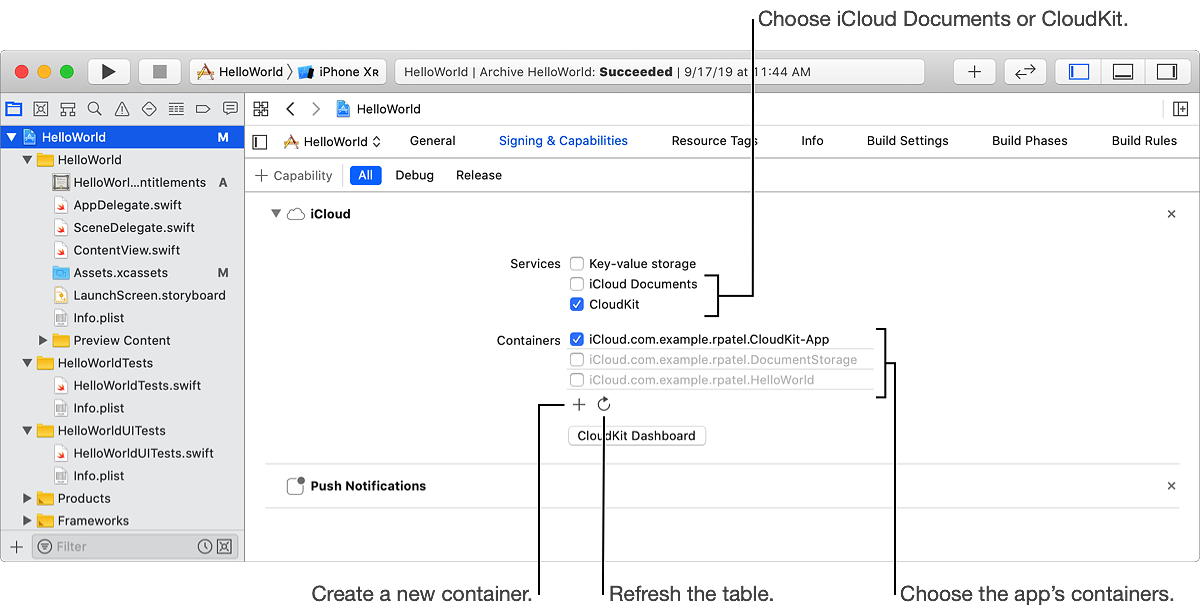Show only recent files clock filter
The width and height of the screenshot is (1200, 612).
pos(205,547)
